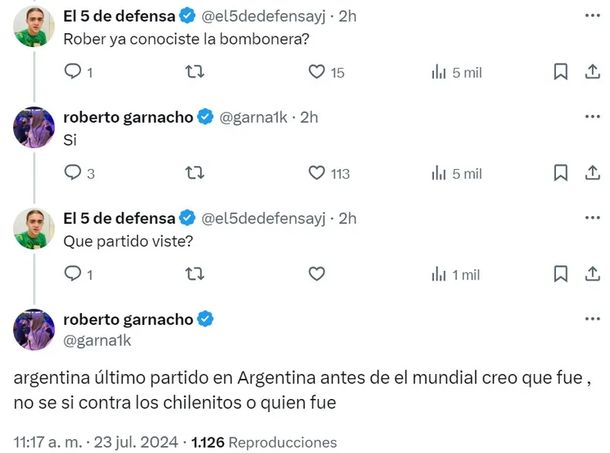Image resolution: width=610 pixels, height=453 pixels.
Task: Share the first tweet in thread
Action: [590, 72]
